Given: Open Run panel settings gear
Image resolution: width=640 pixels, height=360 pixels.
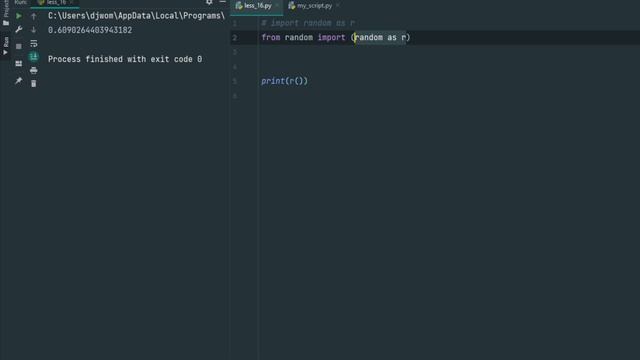Looking at the screenshot, I should pos(209,2).
